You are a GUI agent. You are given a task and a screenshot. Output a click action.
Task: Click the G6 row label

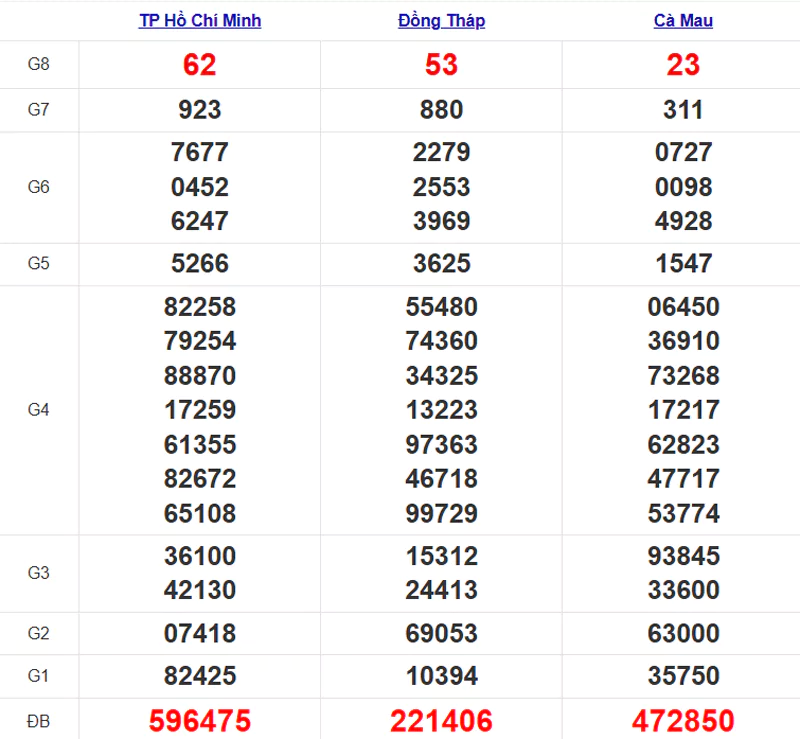[x=38, y=187]
